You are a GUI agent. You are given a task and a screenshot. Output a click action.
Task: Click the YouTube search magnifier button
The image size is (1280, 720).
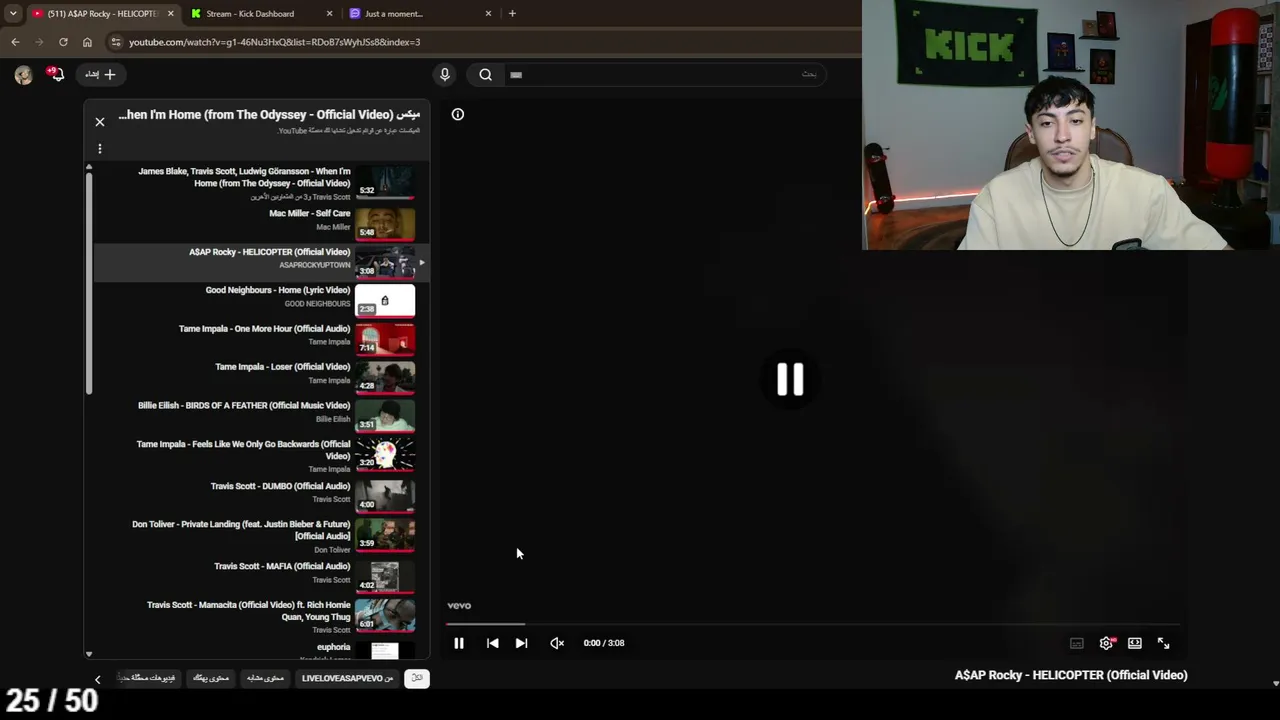point(485,74)
